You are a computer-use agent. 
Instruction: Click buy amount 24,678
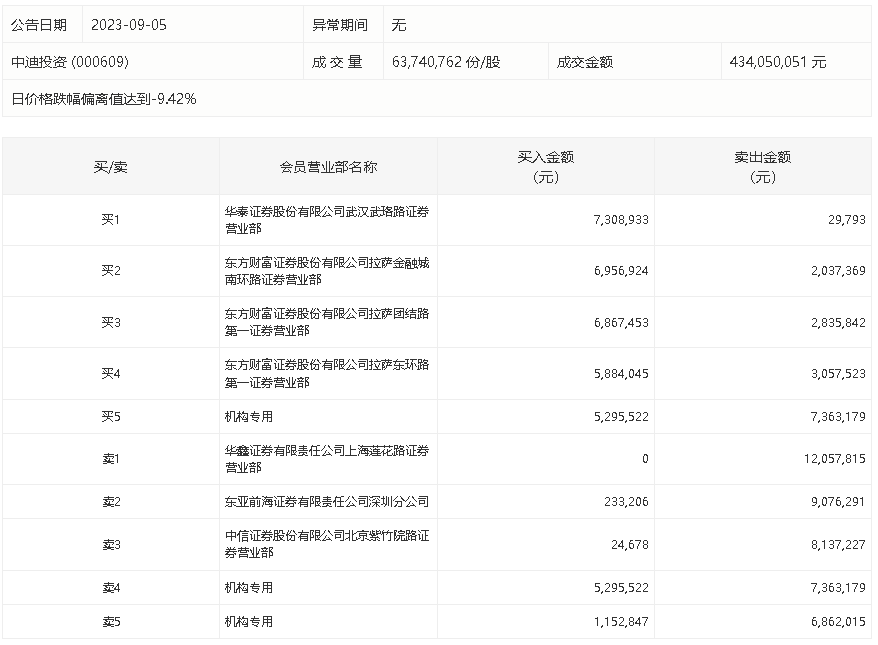coord(629,544)
